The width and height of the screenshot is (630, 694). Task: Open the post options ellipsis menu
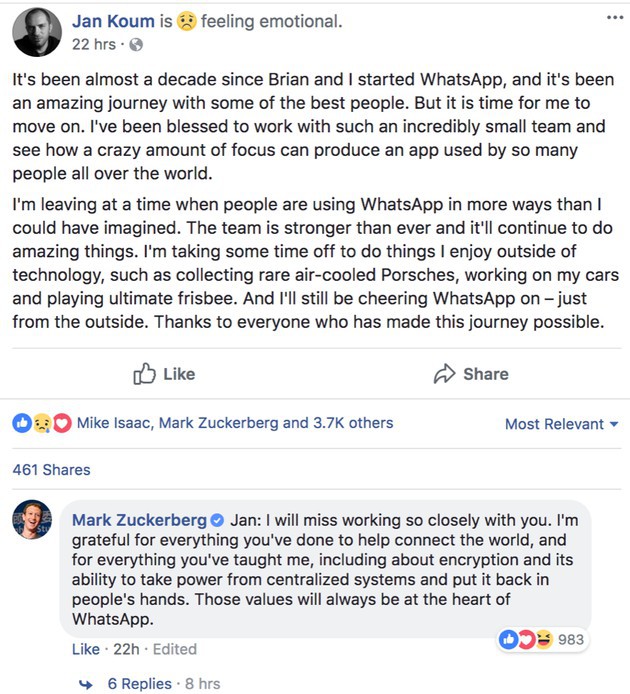pos(614,16)
